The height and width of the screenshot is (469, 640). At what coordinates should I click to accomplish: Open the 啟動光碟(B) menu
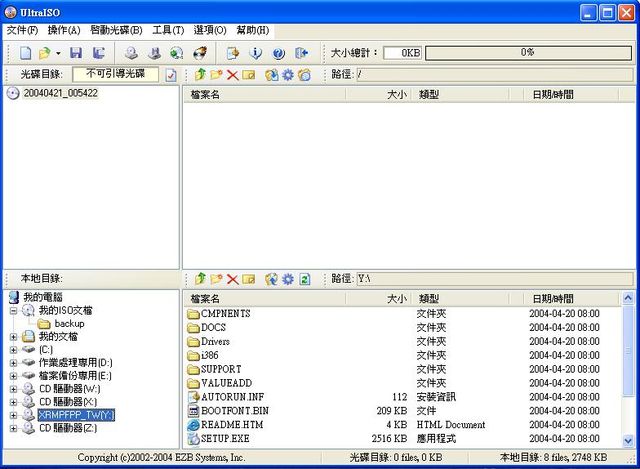[x=116, y=30]
